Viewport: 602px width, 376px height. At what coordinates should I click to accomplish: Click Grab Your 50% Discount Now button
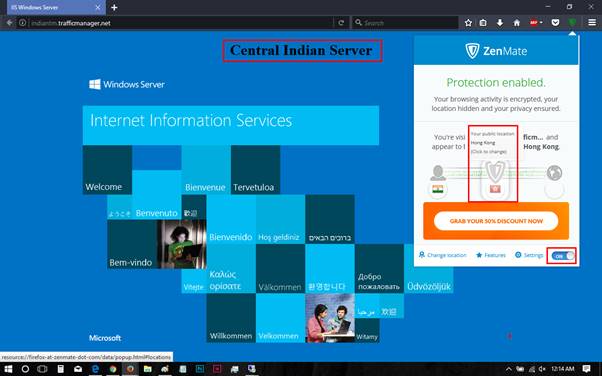(x=496, y=221)
